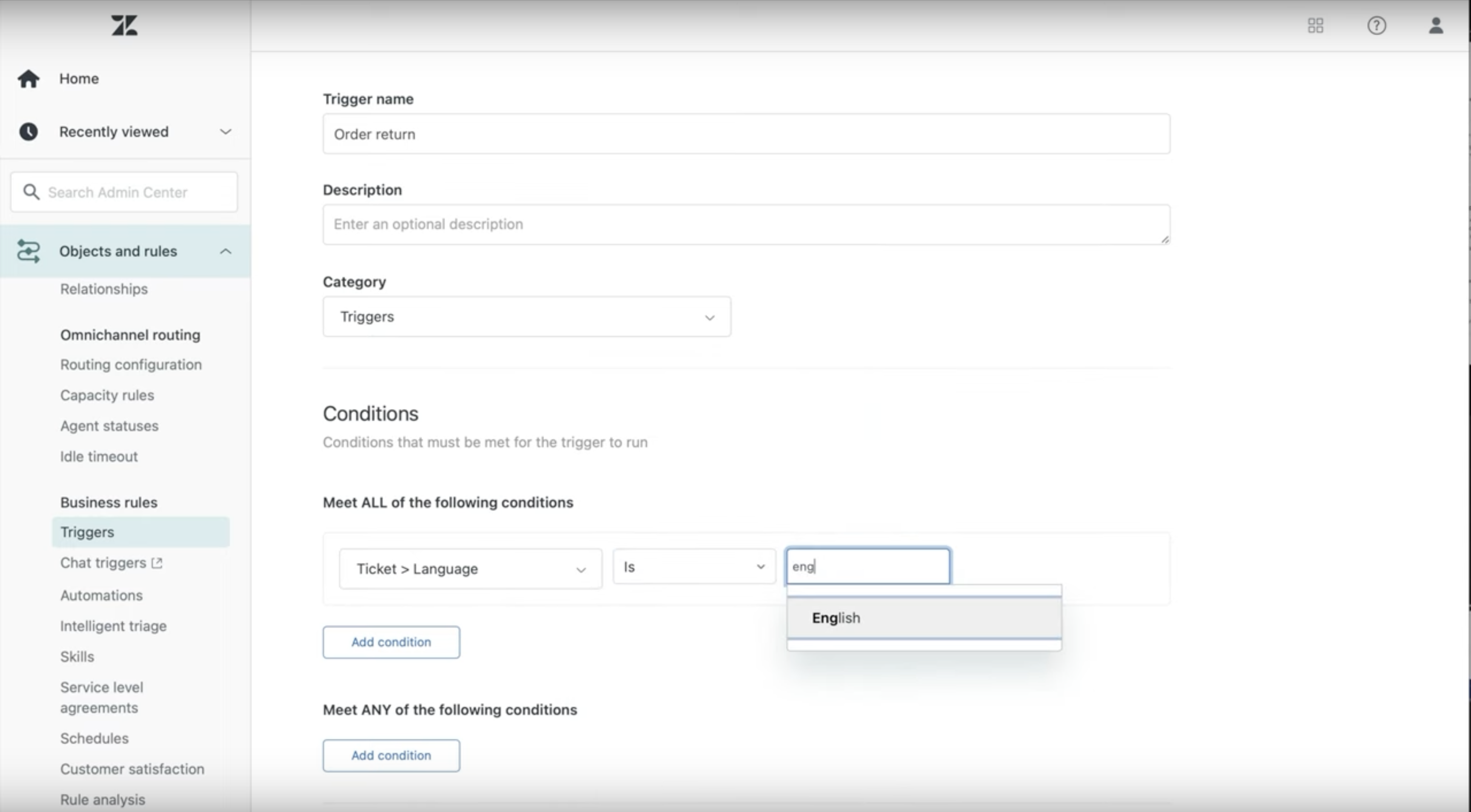Select English from the suggestion list
Screen dimensions: 1471x812
pyautogui.click(x=836, y=618)
